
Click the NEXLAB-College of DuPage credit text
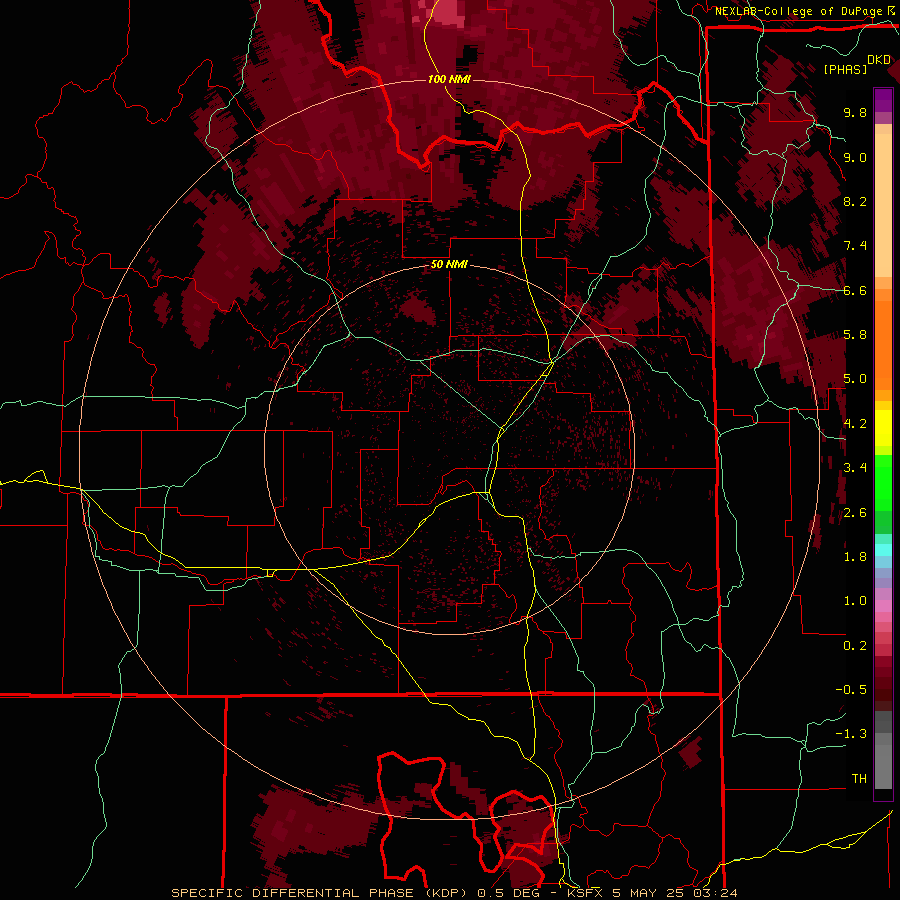click(x=800, y=11)
